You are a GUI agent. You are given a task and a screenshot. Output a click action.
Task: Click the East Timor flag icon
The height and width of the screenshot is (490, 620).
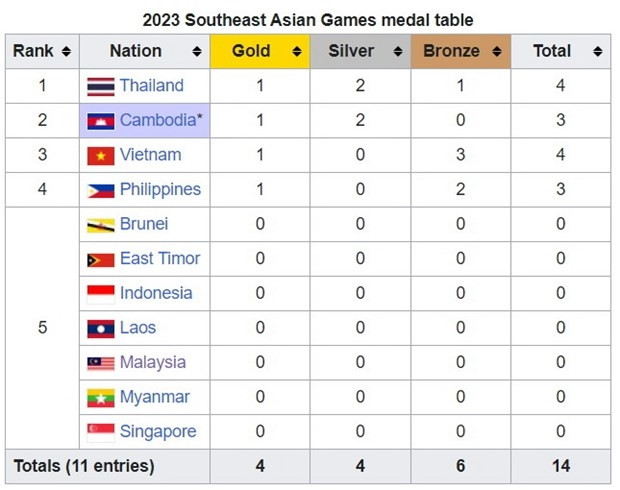point(101,260)
